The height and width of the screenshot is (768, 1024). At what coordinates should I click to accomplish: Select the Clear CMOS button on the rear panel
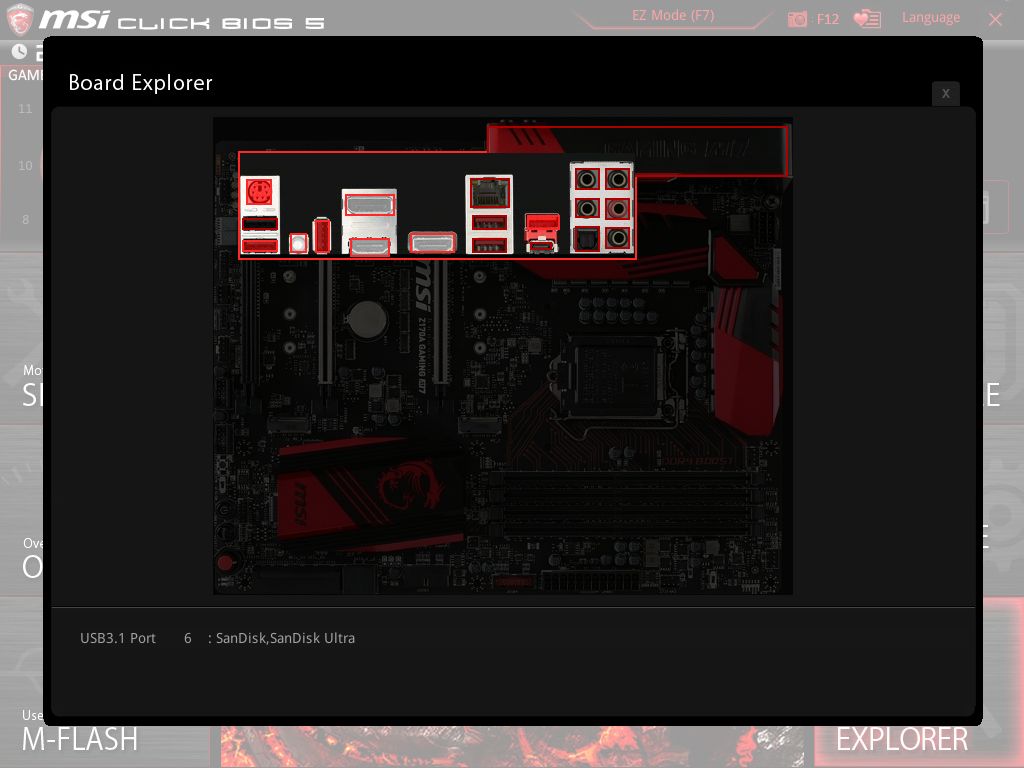298,244
